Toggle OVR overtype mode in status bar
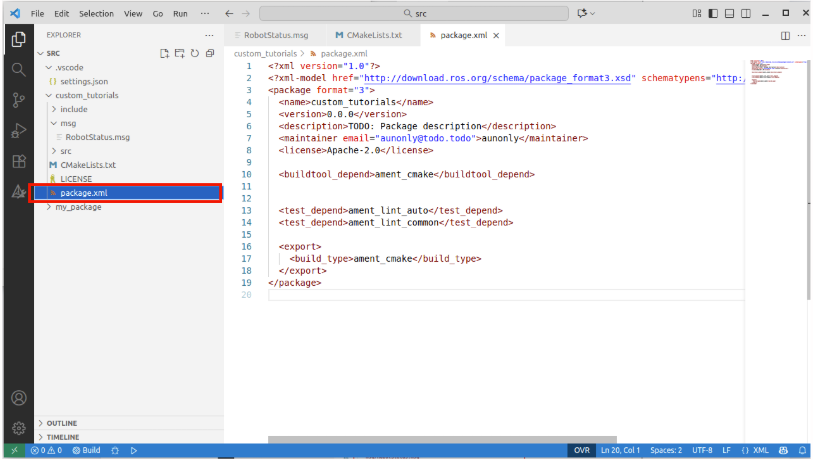 point(581,451)
